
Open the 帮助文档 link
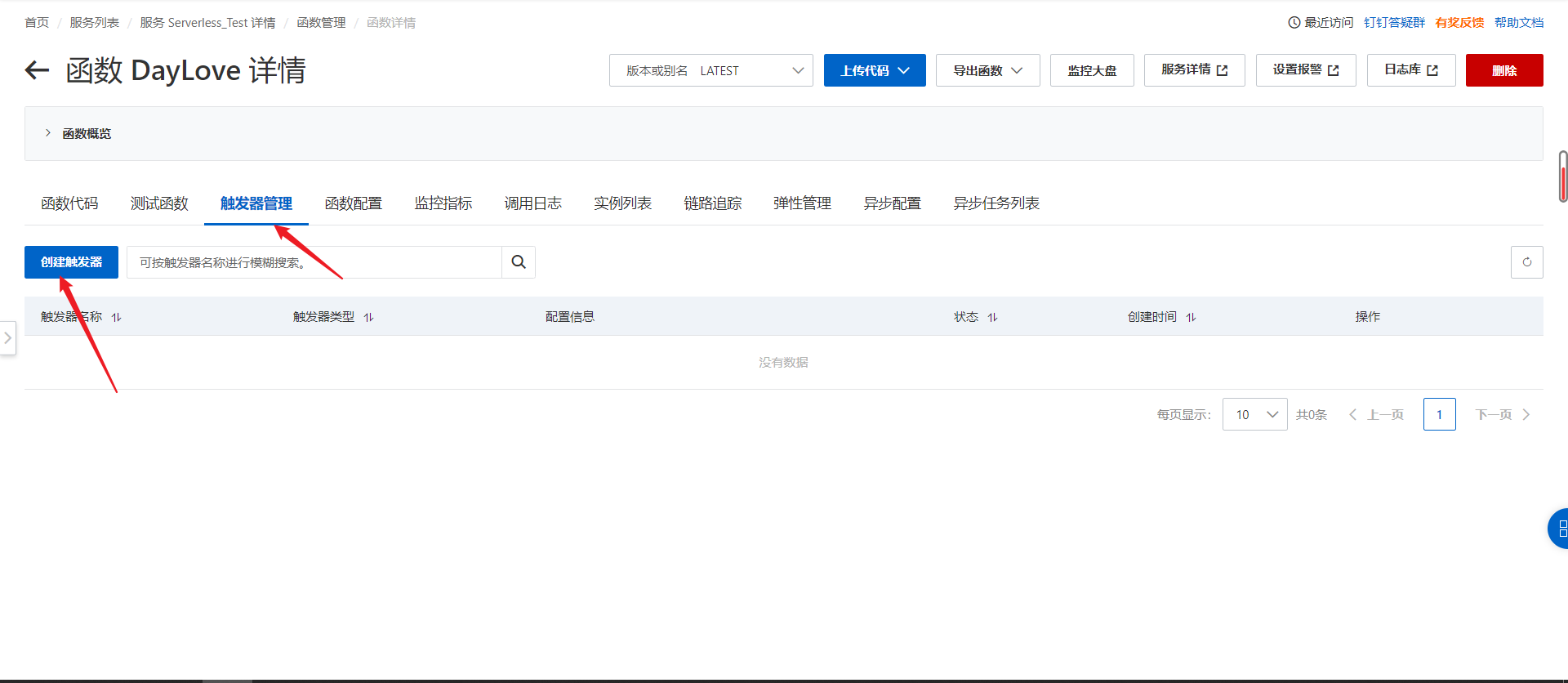(1519, 23)
